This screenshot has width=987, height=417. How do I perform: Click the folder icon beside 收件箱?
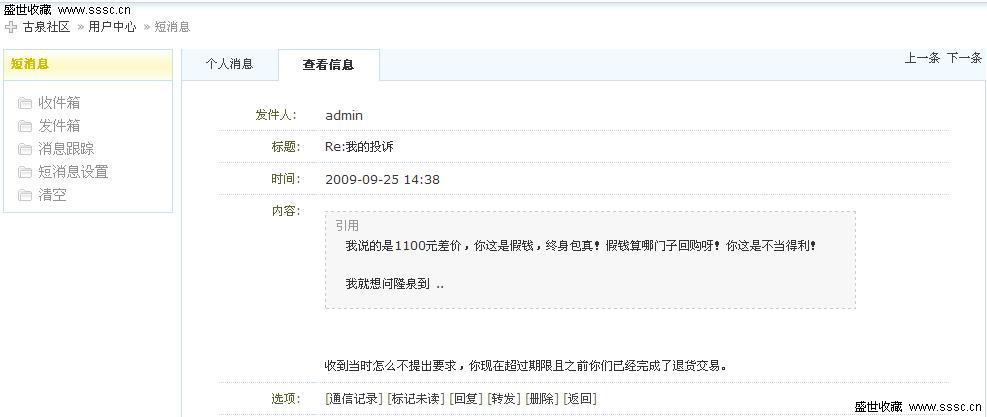pyautogui.click(x=25, y=103)
